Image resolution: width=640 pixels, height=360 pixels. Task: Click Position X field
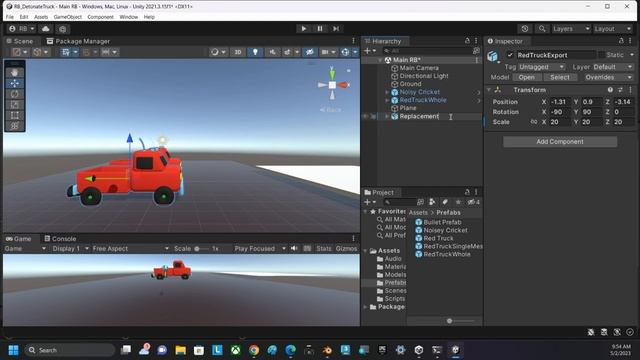point(560,102)
